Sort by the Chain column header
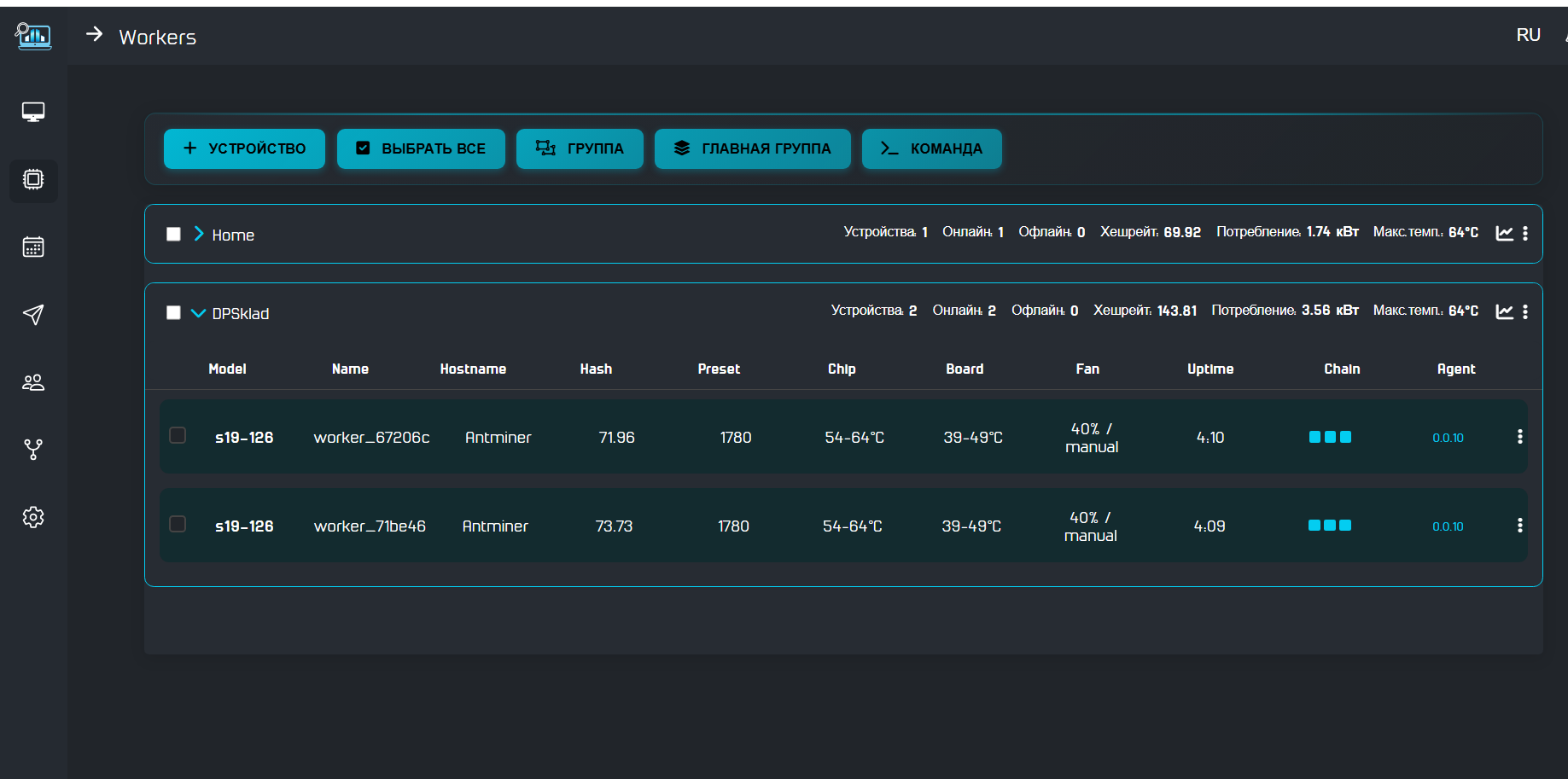 1342,369
